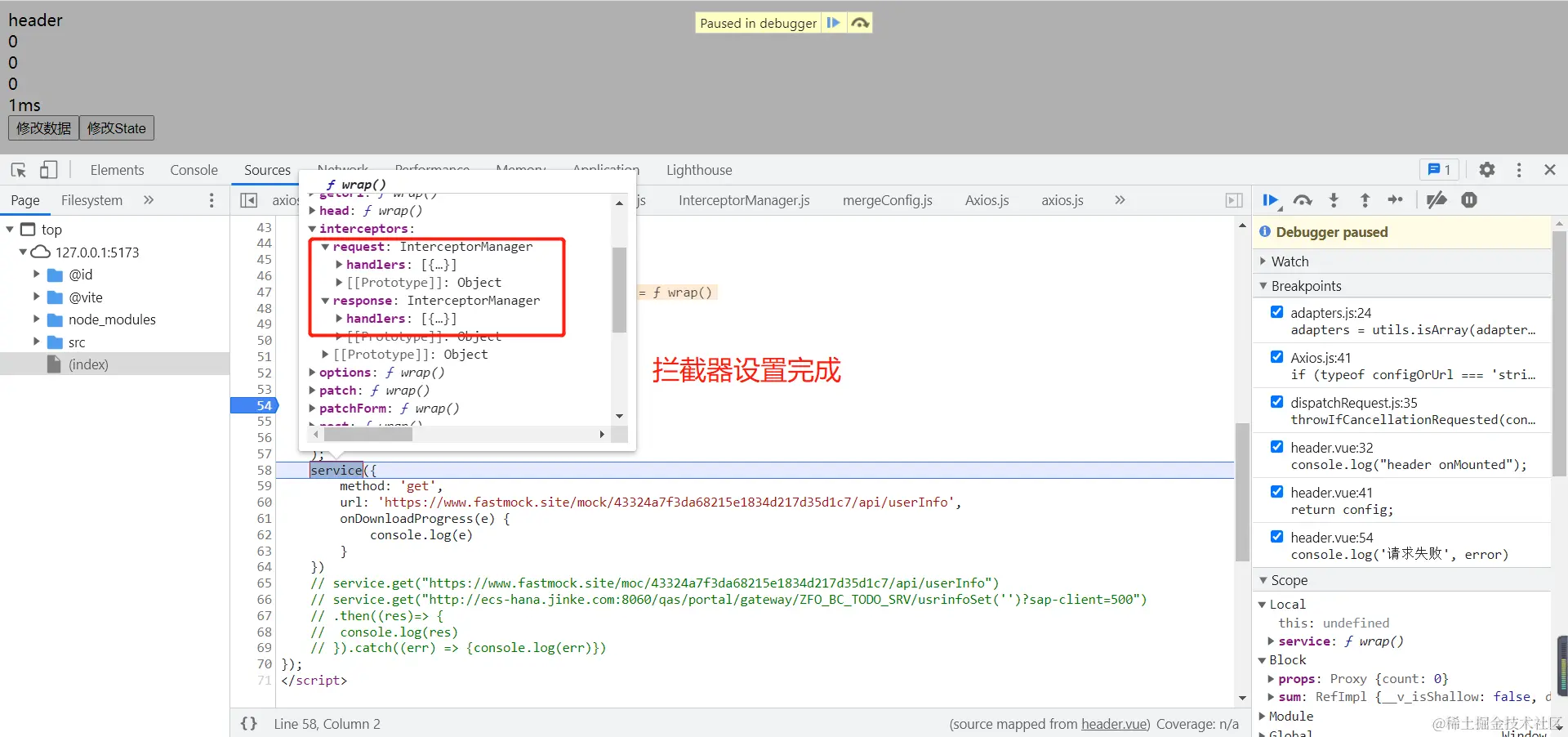Viewport: 1568px width, 737px height.
Task: Toggle the Axios.js:41 breakpoint checkbox
Action: [x=1277, y=357]
